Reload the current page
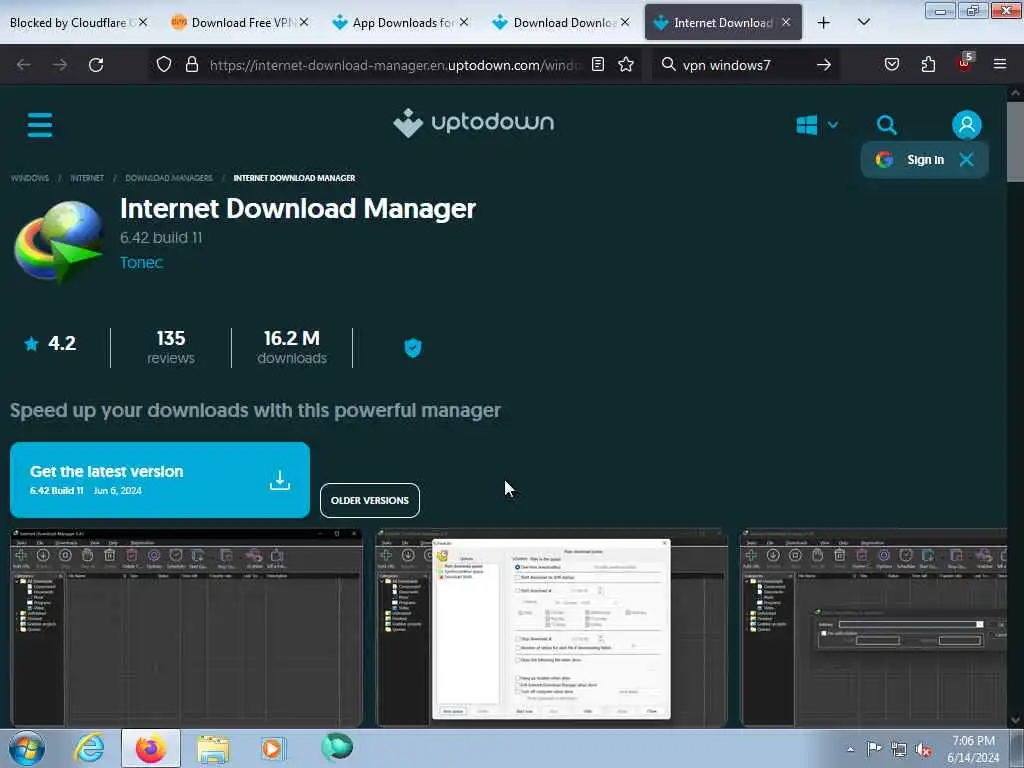 (96, 65)
